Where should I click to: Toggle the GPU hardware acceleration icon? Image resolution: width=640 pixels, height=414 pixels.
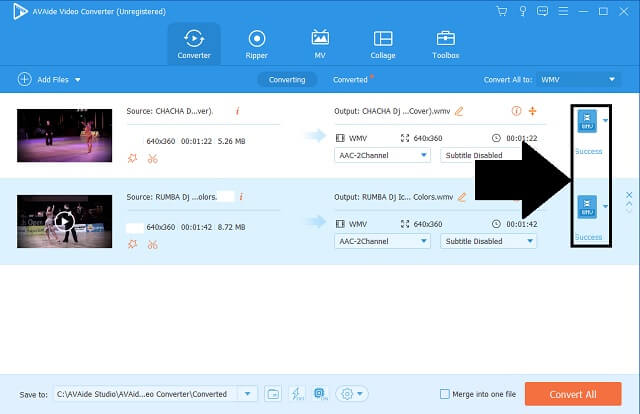pos(320,394)
